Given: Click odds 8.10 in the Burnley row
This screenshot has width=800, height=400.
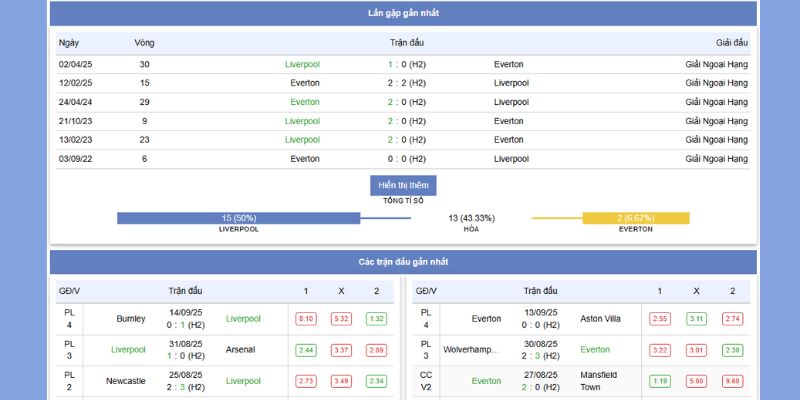Looking at the screenshot, I should pos(306,319).
